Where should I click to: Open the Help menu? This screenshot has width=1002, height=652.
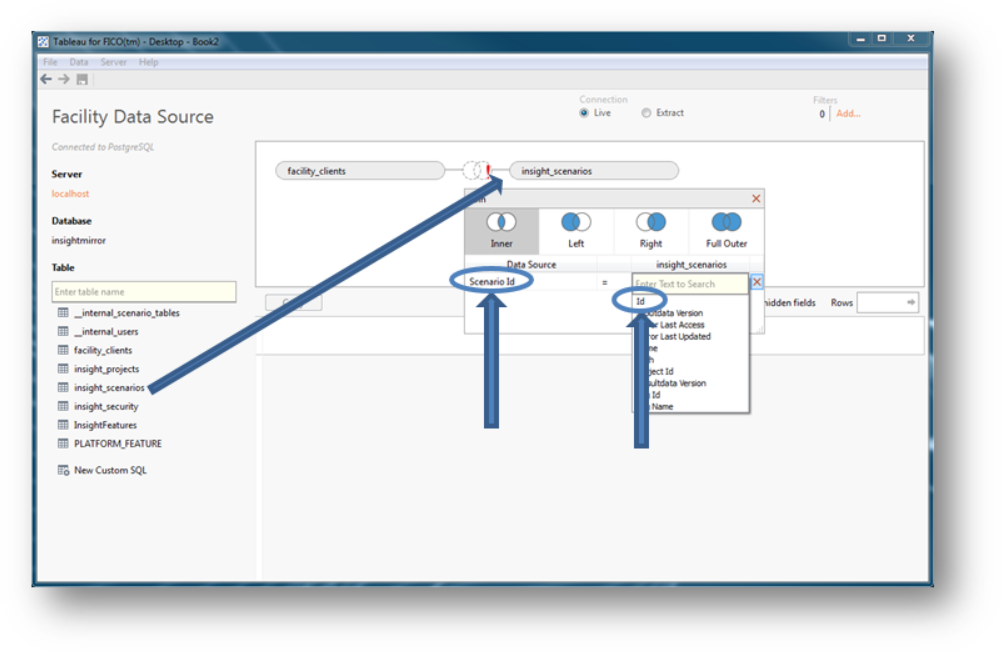[148, 62]
